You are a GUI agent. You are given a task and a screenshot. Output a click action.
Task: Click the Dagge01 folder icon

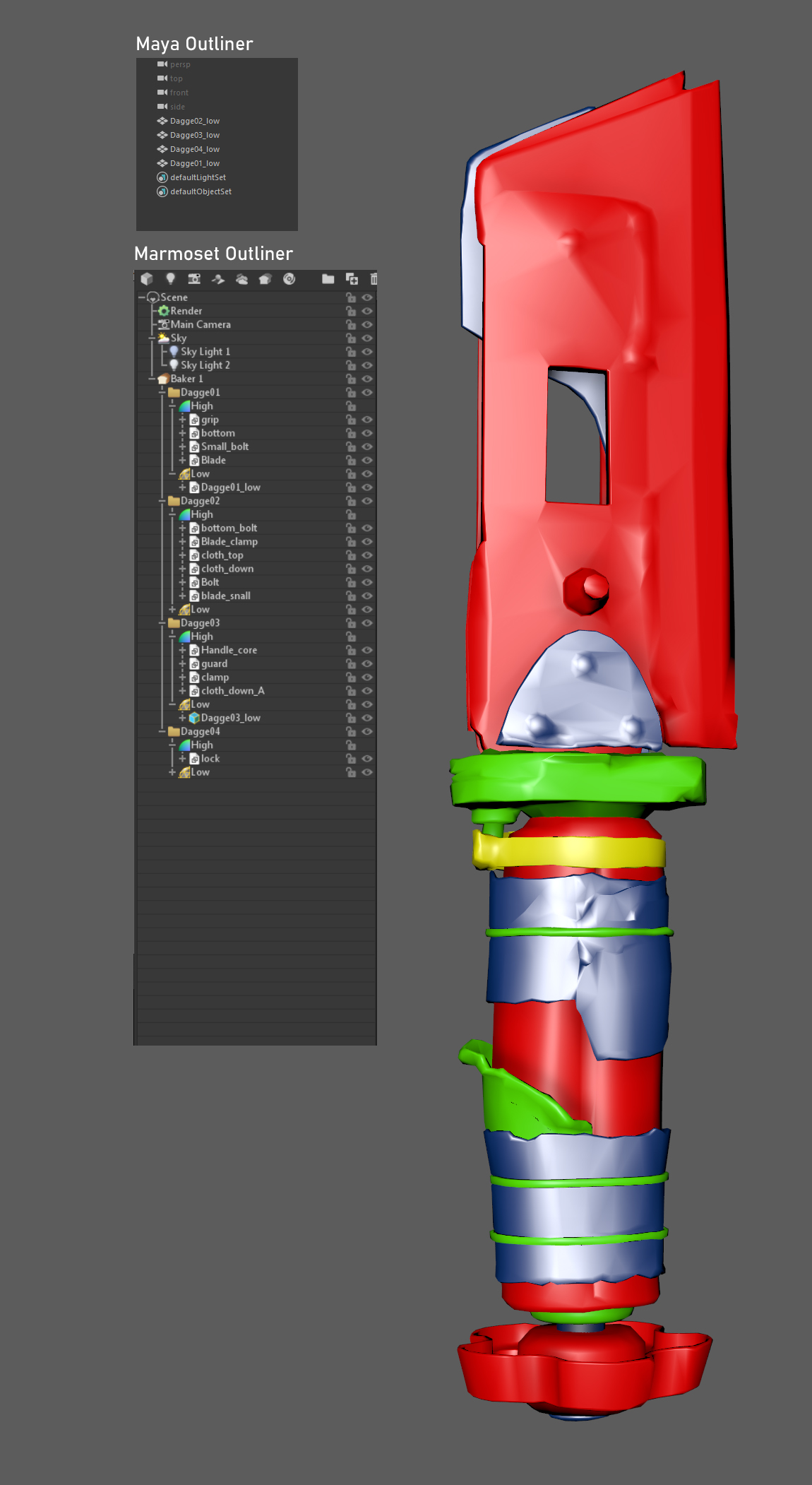point(174,392)
